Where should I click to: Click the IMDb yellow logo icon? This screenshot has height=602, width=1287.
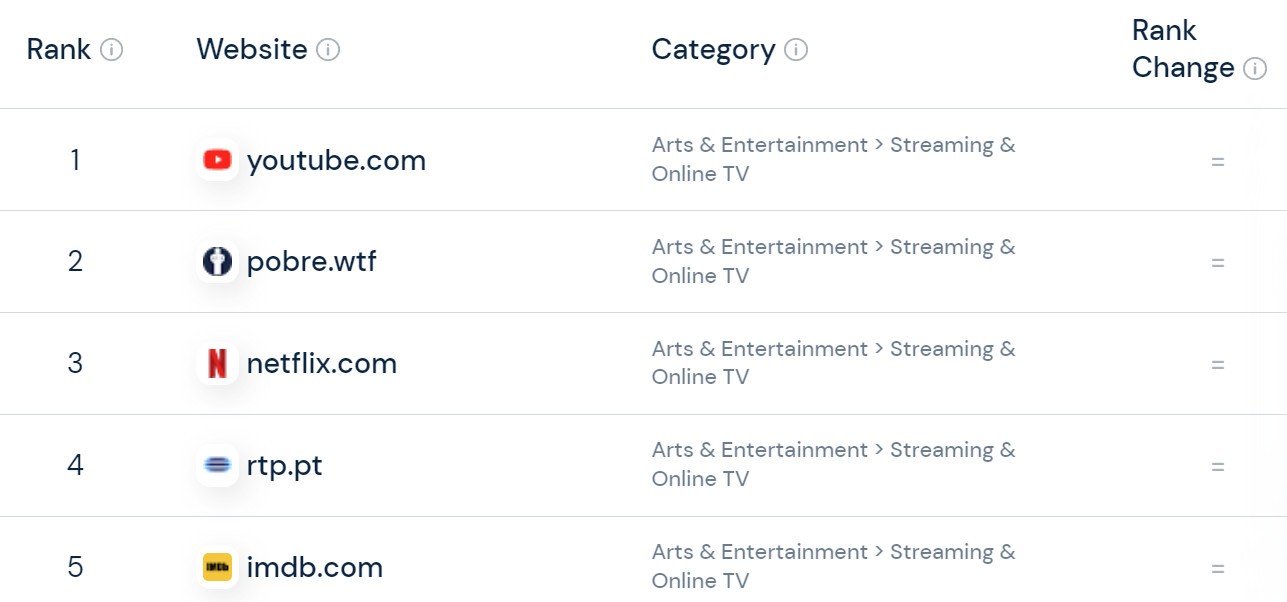217,567
